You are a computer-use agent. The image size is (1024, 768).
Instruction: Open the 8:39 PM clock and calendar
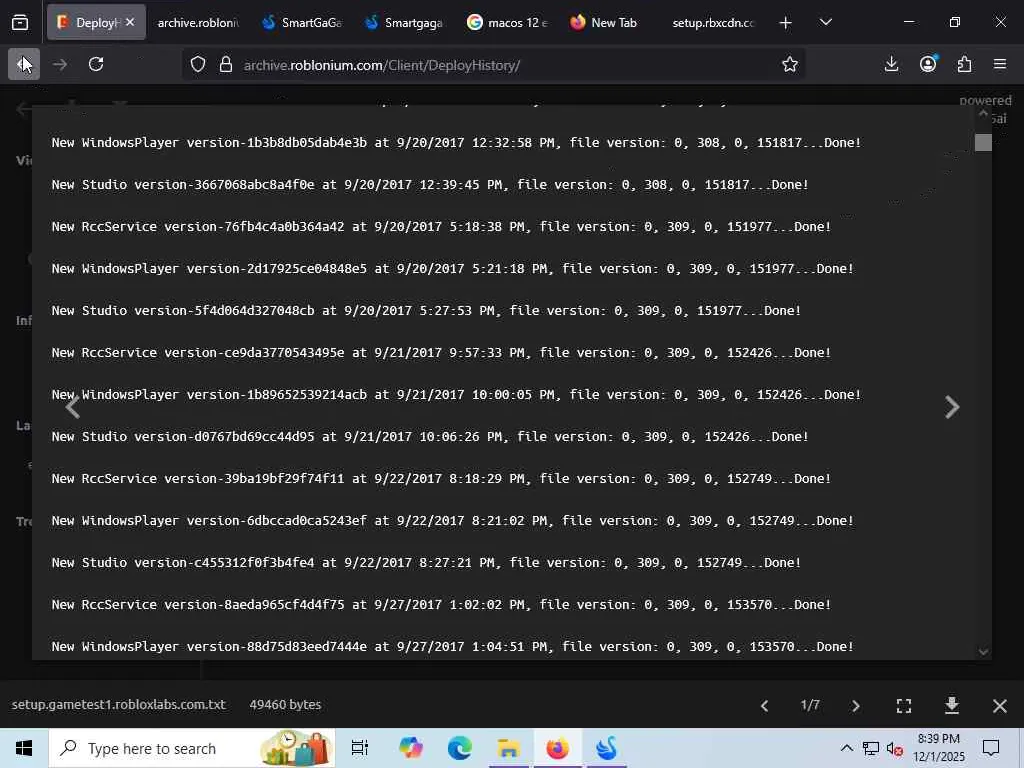point(939,748)
